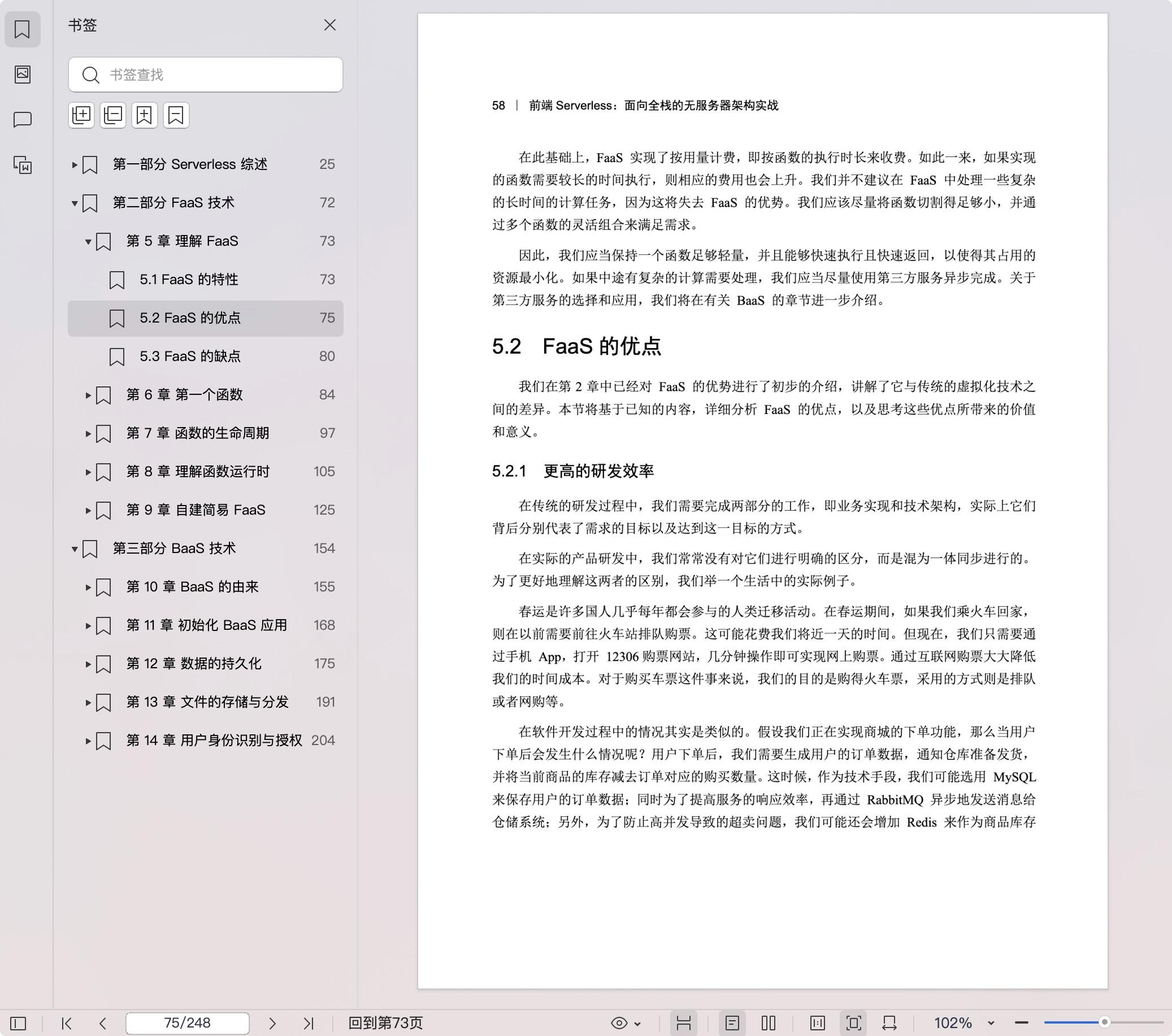
Task: Open the eye protection mode dropdown
Action: pos(626,1024)
